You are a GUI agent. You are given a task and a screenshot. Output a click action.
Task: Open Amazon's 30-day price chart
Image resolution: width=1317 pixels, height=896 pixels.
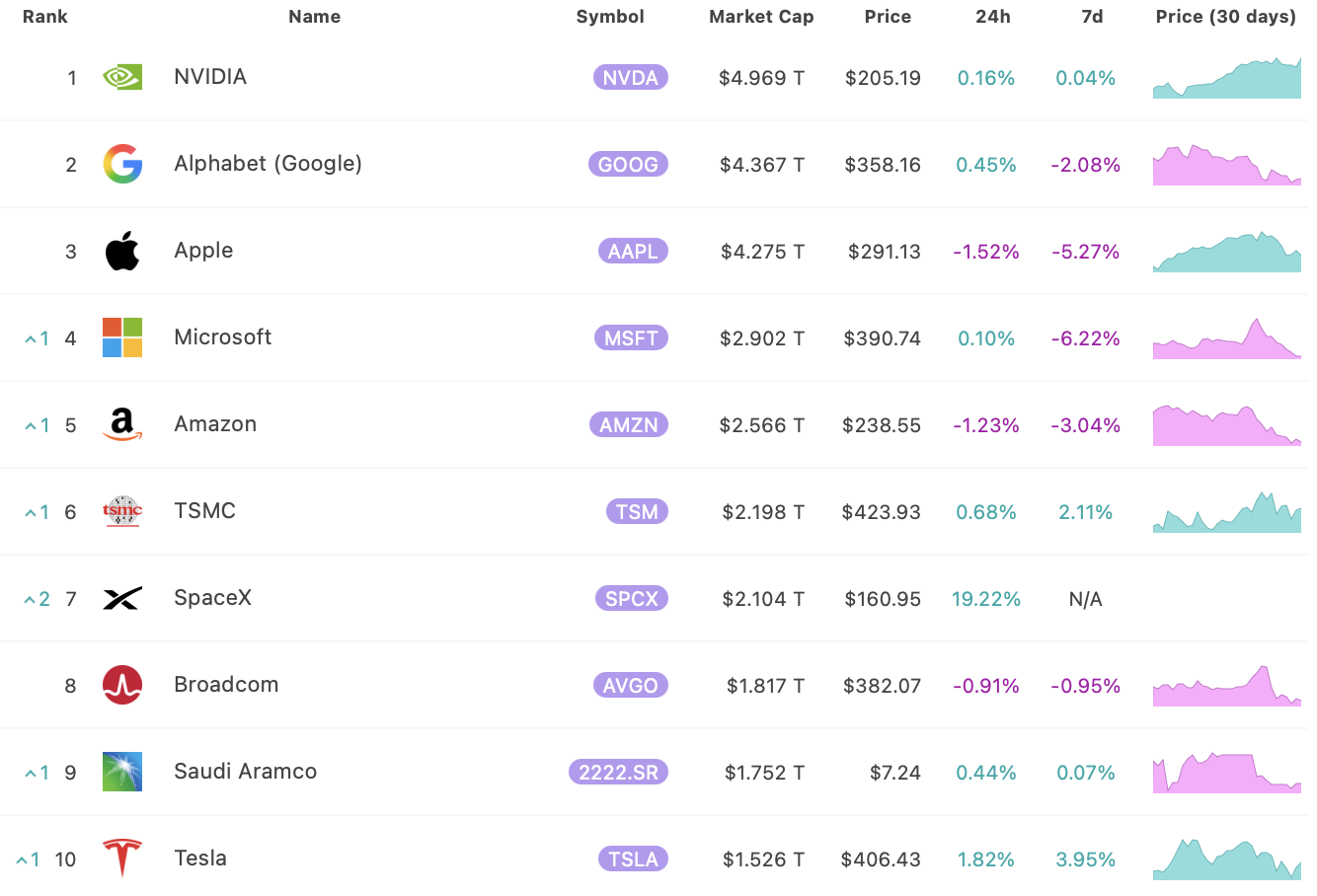click(x=1227, y=425)
